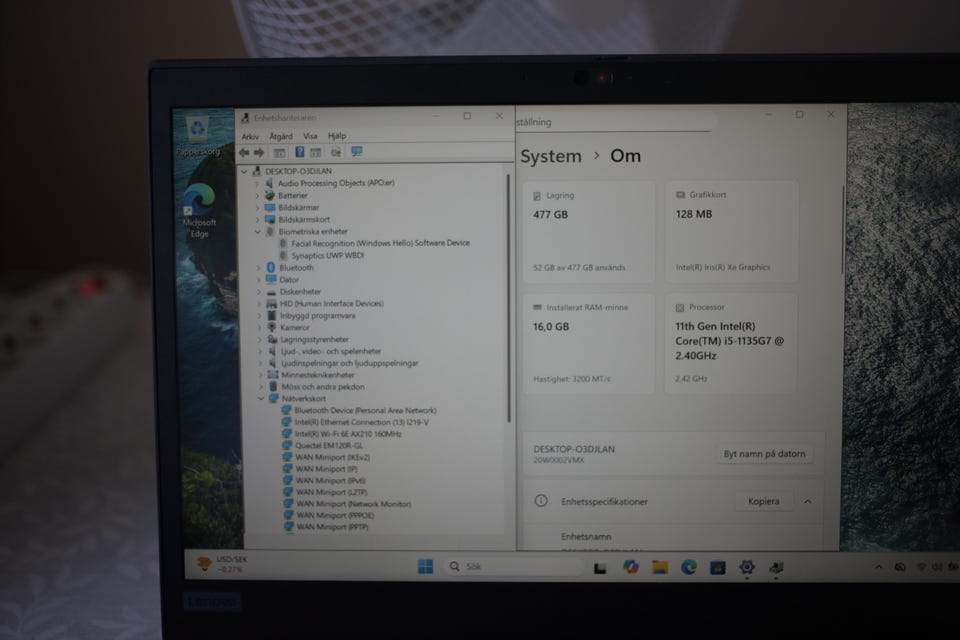Expand the Bildskärmar category arrow
This screenshot has height=640, width=960.
257,208
